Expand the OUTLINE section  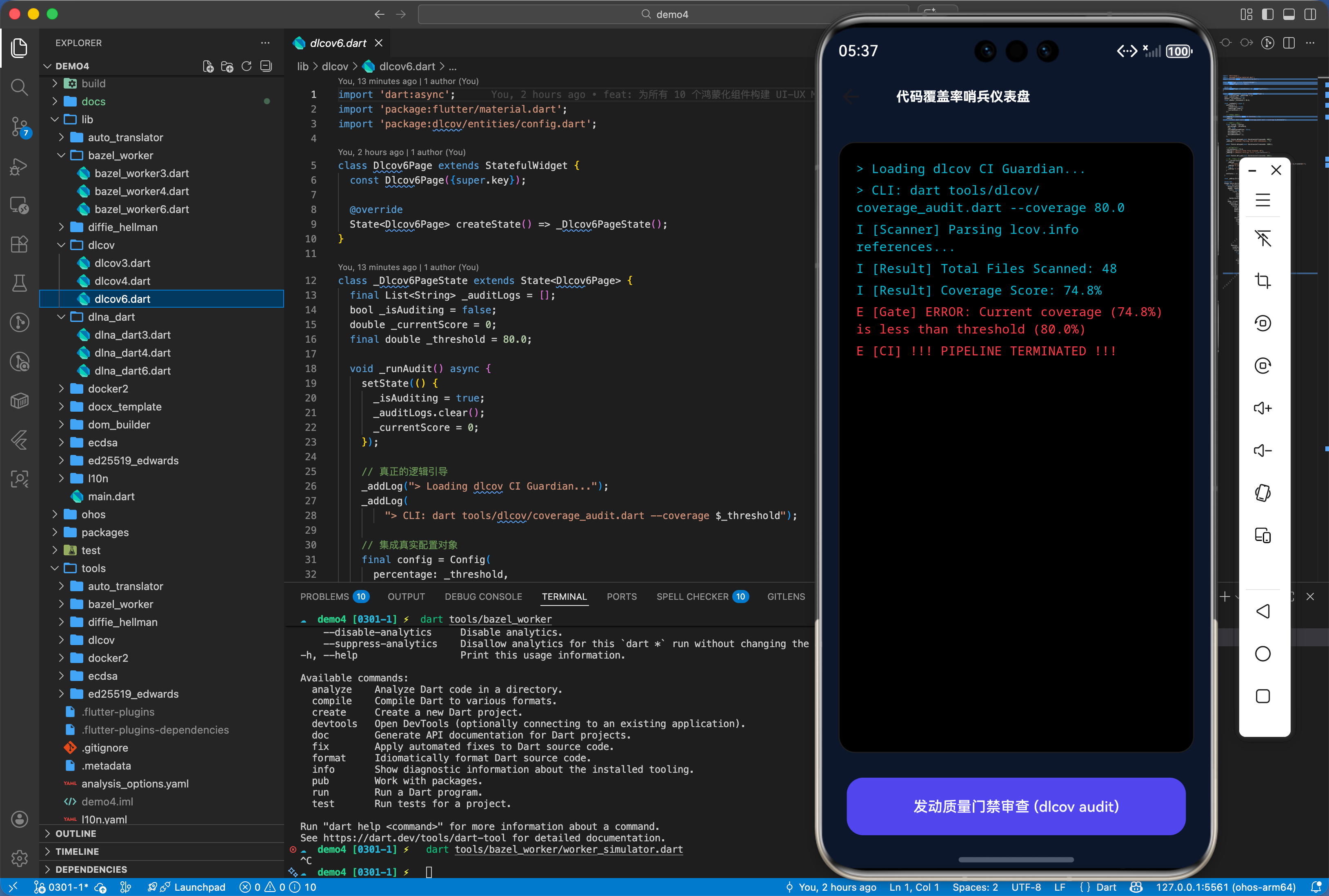click(x=76, y=833)
